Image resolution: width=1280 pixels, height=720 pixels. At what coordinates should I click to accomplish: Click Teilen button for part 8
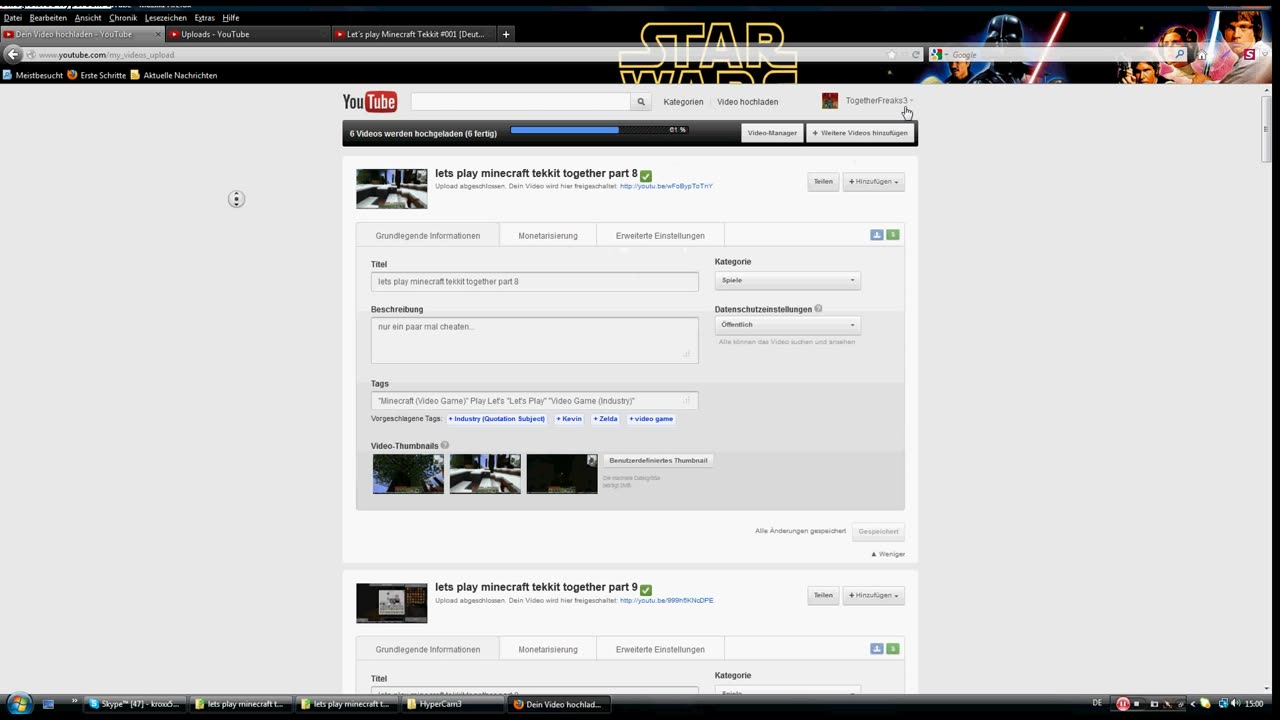tap(823, 182)
